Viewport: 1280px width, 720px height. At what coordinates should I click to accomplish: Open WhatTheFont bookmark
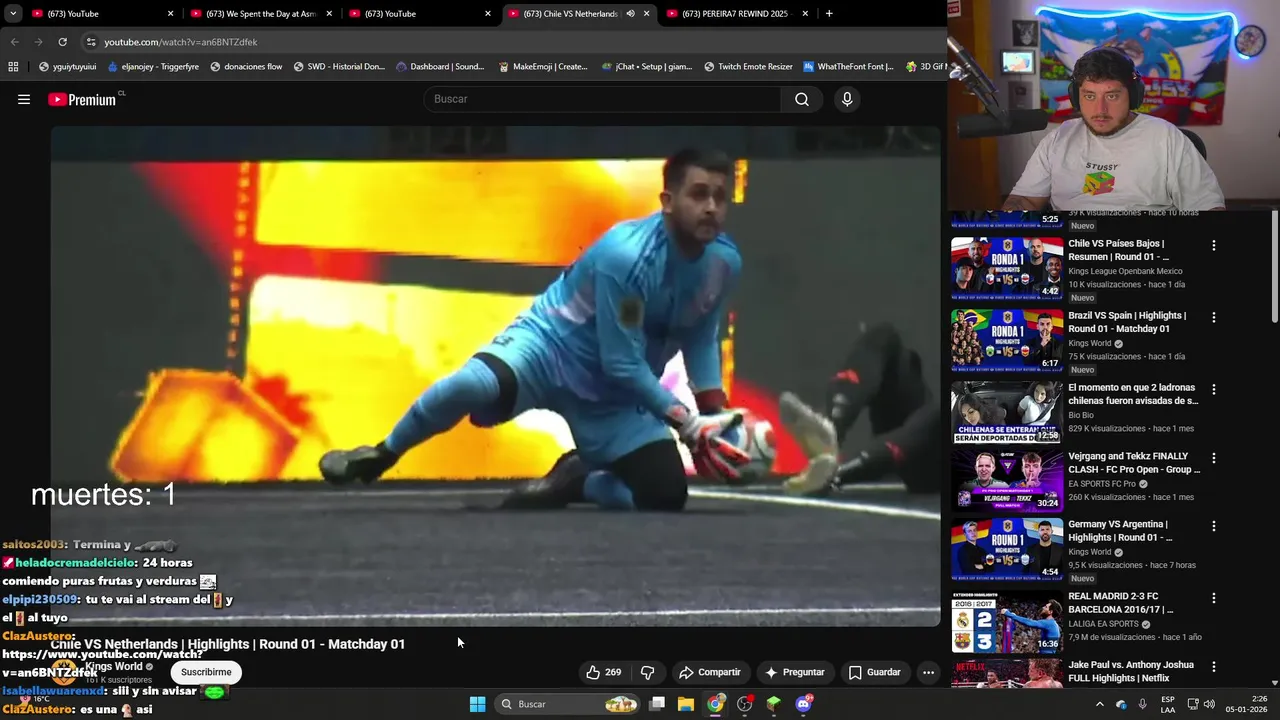[848, 67]
